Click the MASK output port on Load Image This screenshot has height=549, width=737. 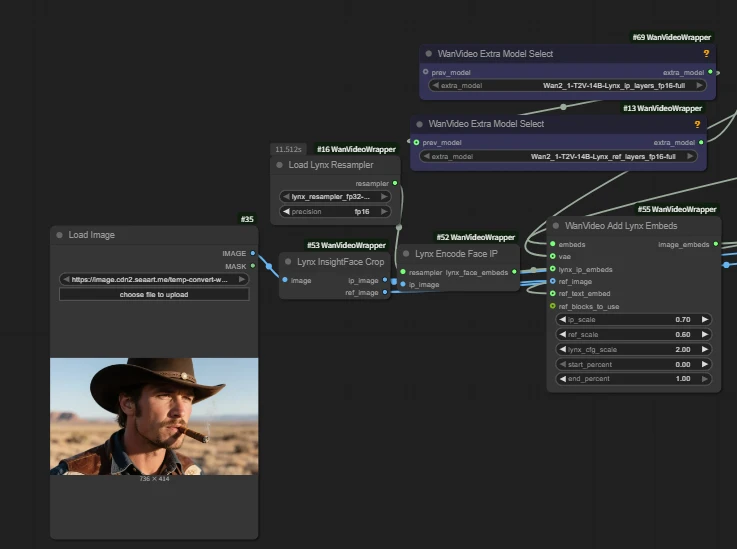tap(253, 266)
